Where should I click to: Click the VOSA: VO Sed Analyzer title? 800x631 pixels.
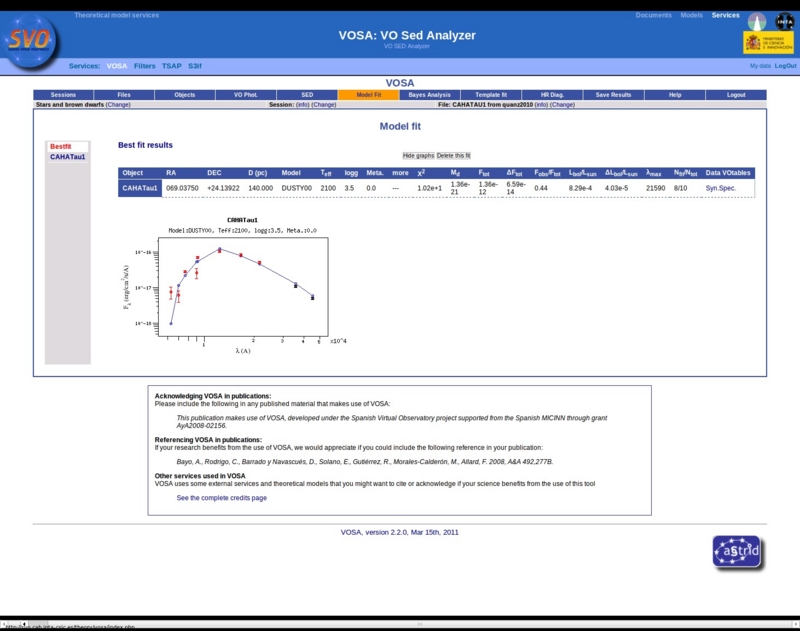pos(407,35)
